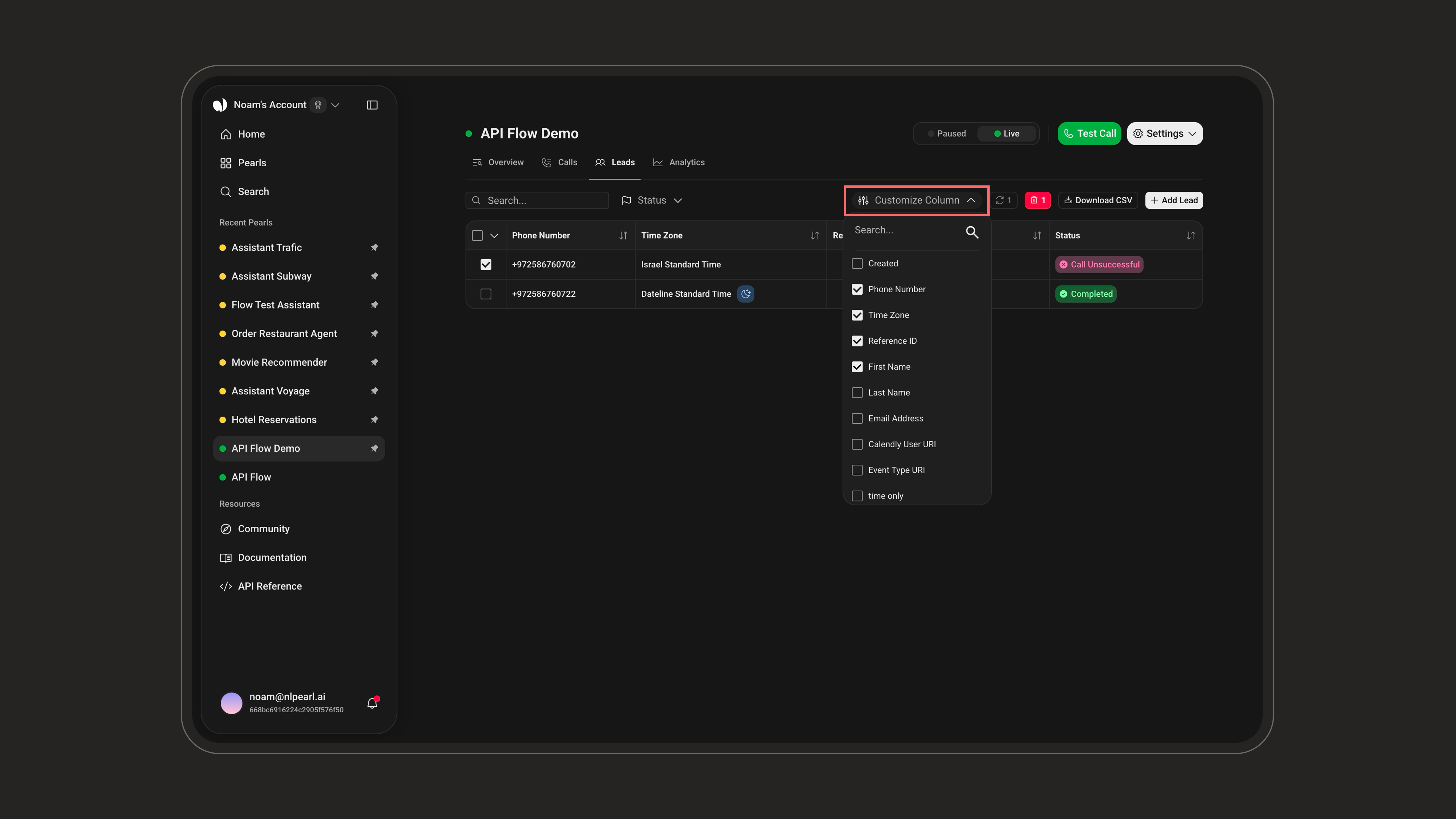Open Documentation resource link
1456x819 pixels.
pyautogui.click(x=272, y=558)
